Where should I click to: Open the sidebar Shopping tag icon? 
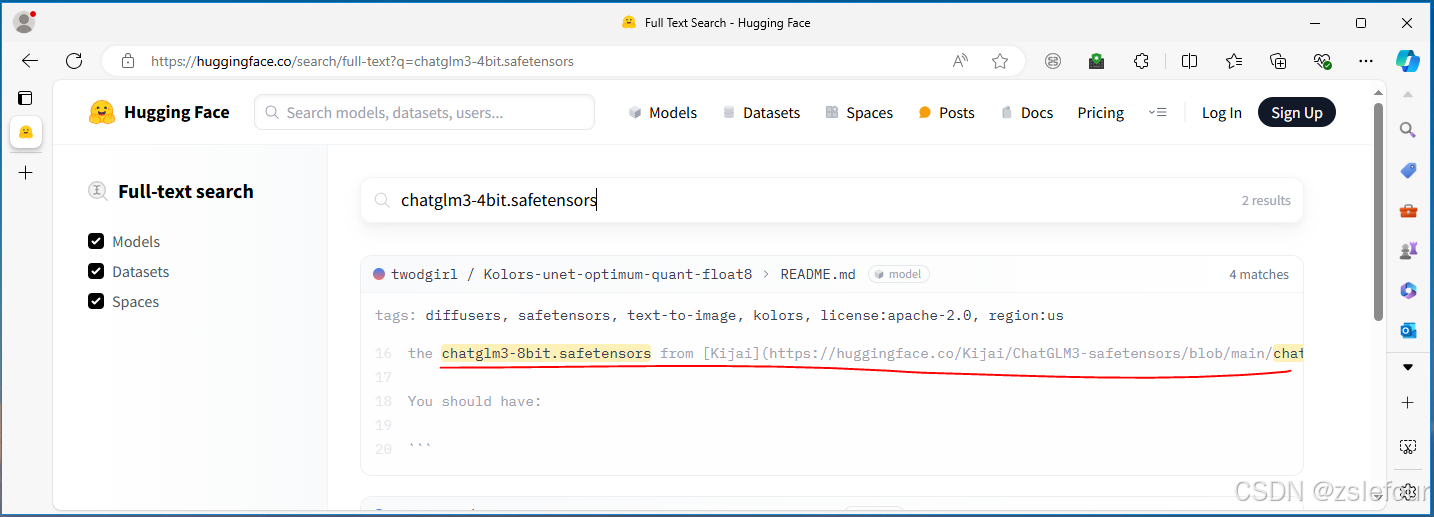click(1408, 170)
